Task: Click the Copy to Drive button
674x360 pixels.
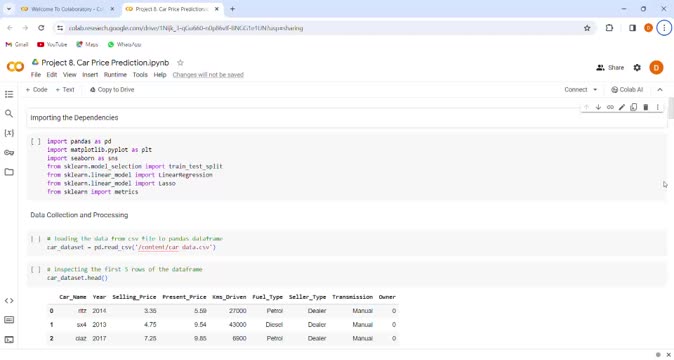Action: click(x=112, y=90)
